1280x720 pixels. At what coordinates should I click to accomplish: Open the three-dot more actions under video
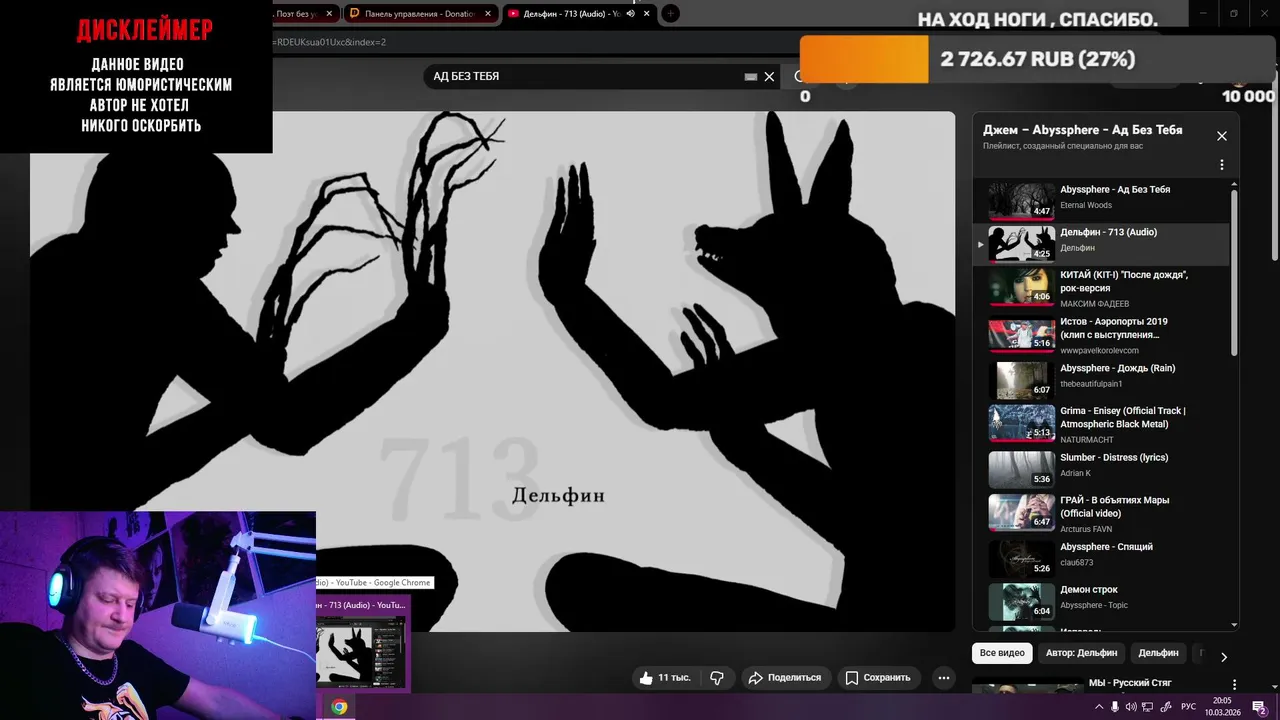[943, 677]
